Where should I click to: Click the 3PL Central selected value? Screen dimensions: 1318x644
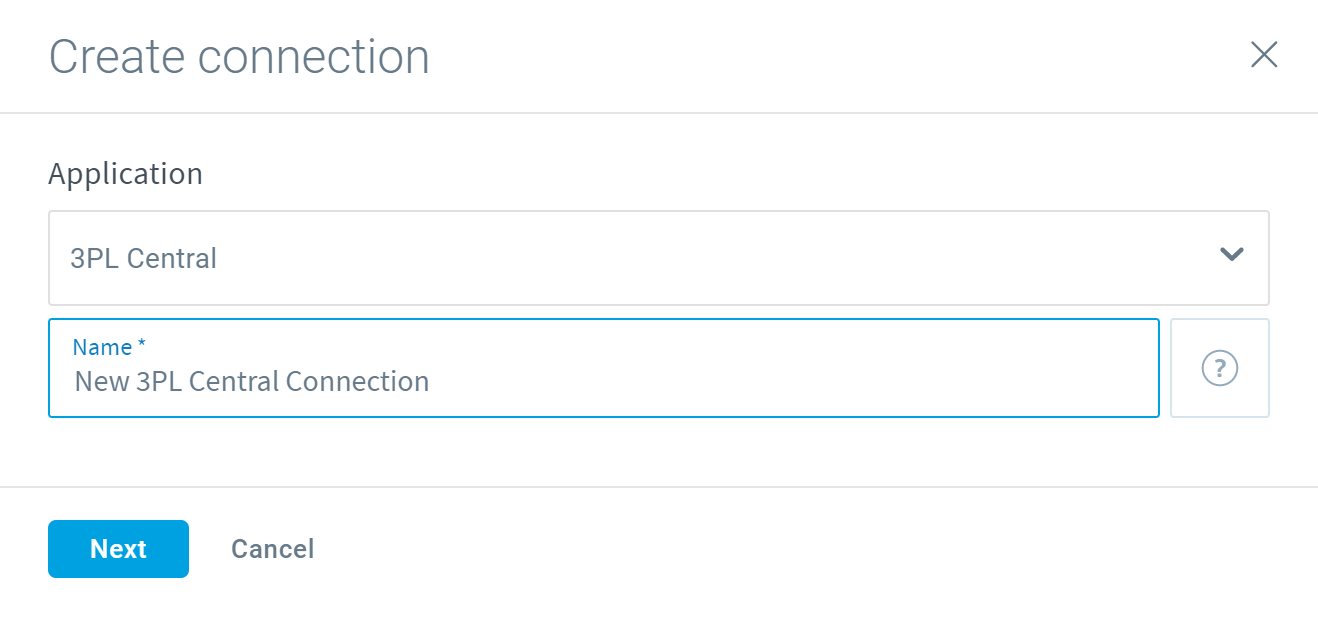143,258
